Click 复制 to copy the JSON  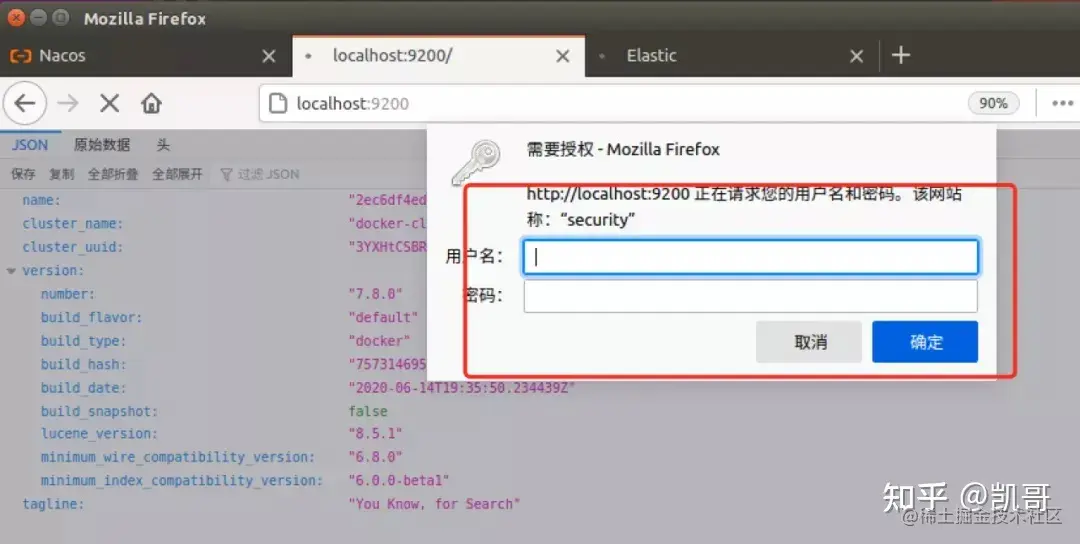(61, 174)
